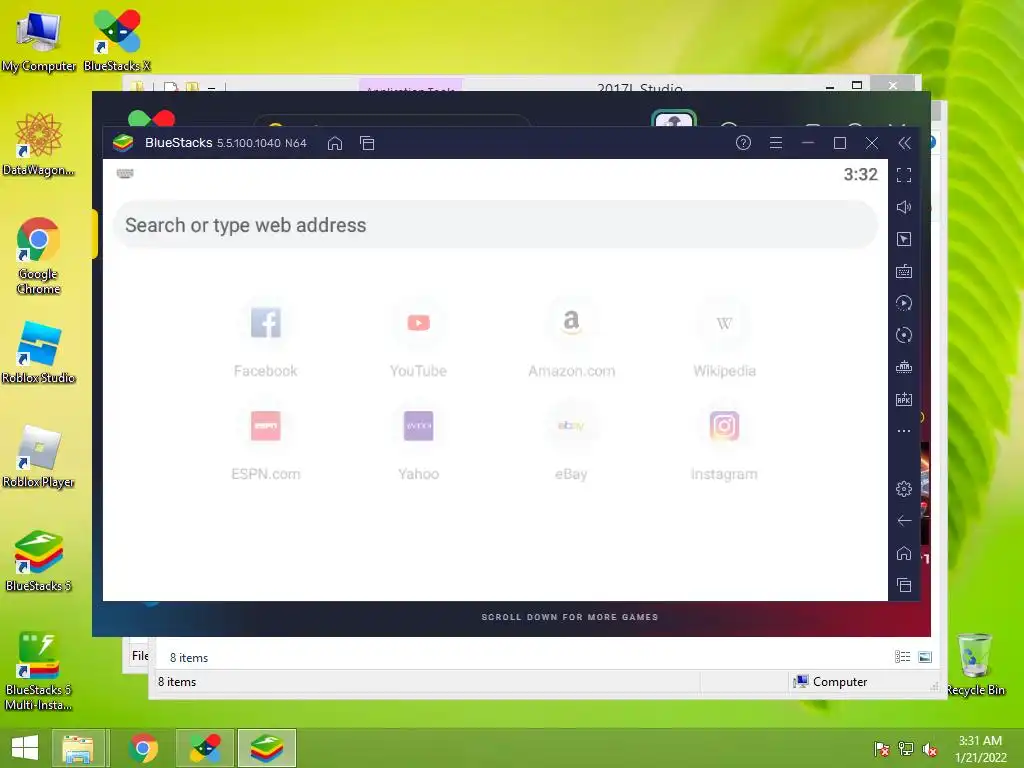Screen dimensions: 1024x768
Task: Click the network tray icon
Action: (x=906, y=749)
